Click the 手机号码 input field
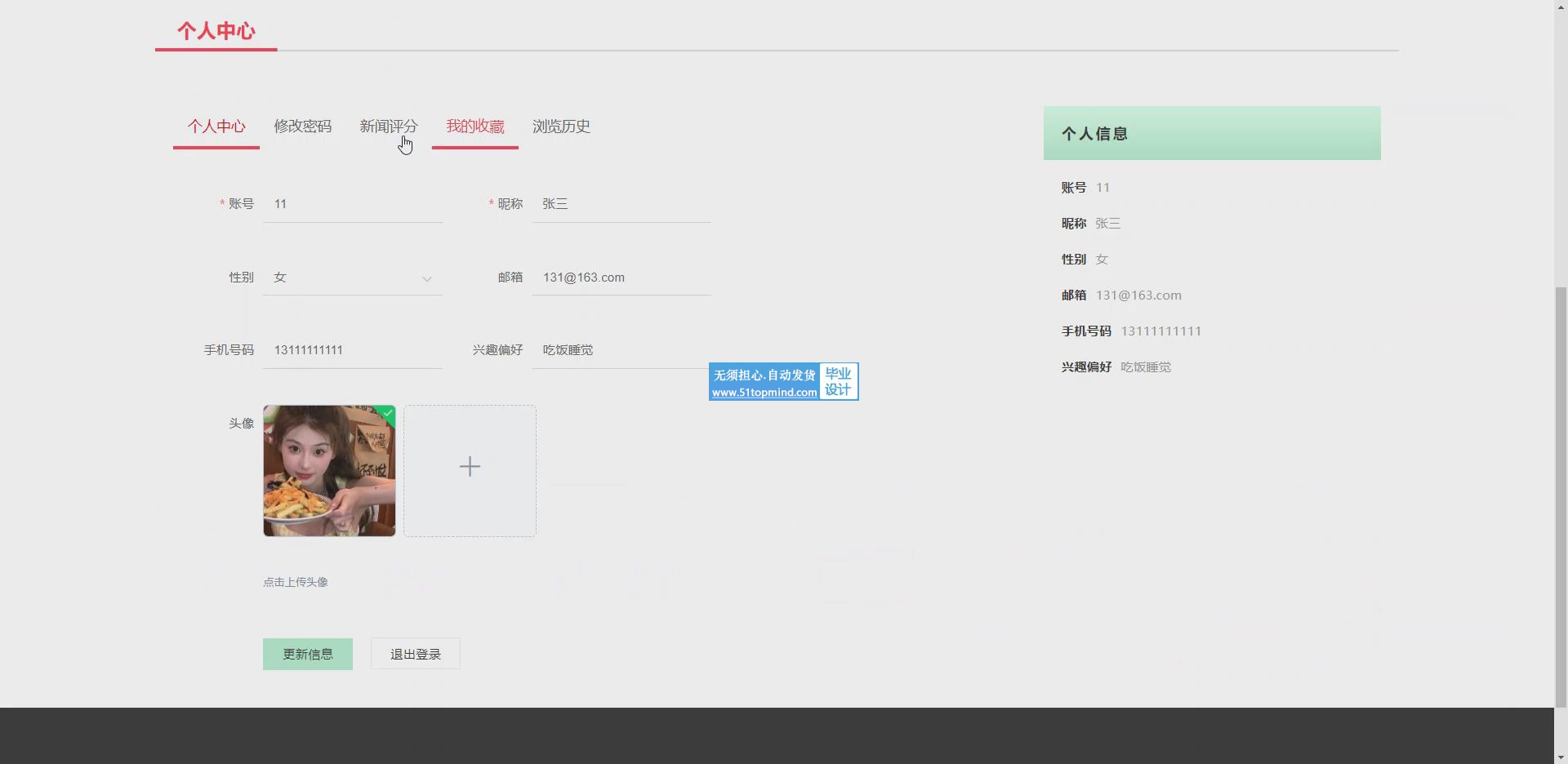Viewport: 1568px width, 764px height. [353, 350]
